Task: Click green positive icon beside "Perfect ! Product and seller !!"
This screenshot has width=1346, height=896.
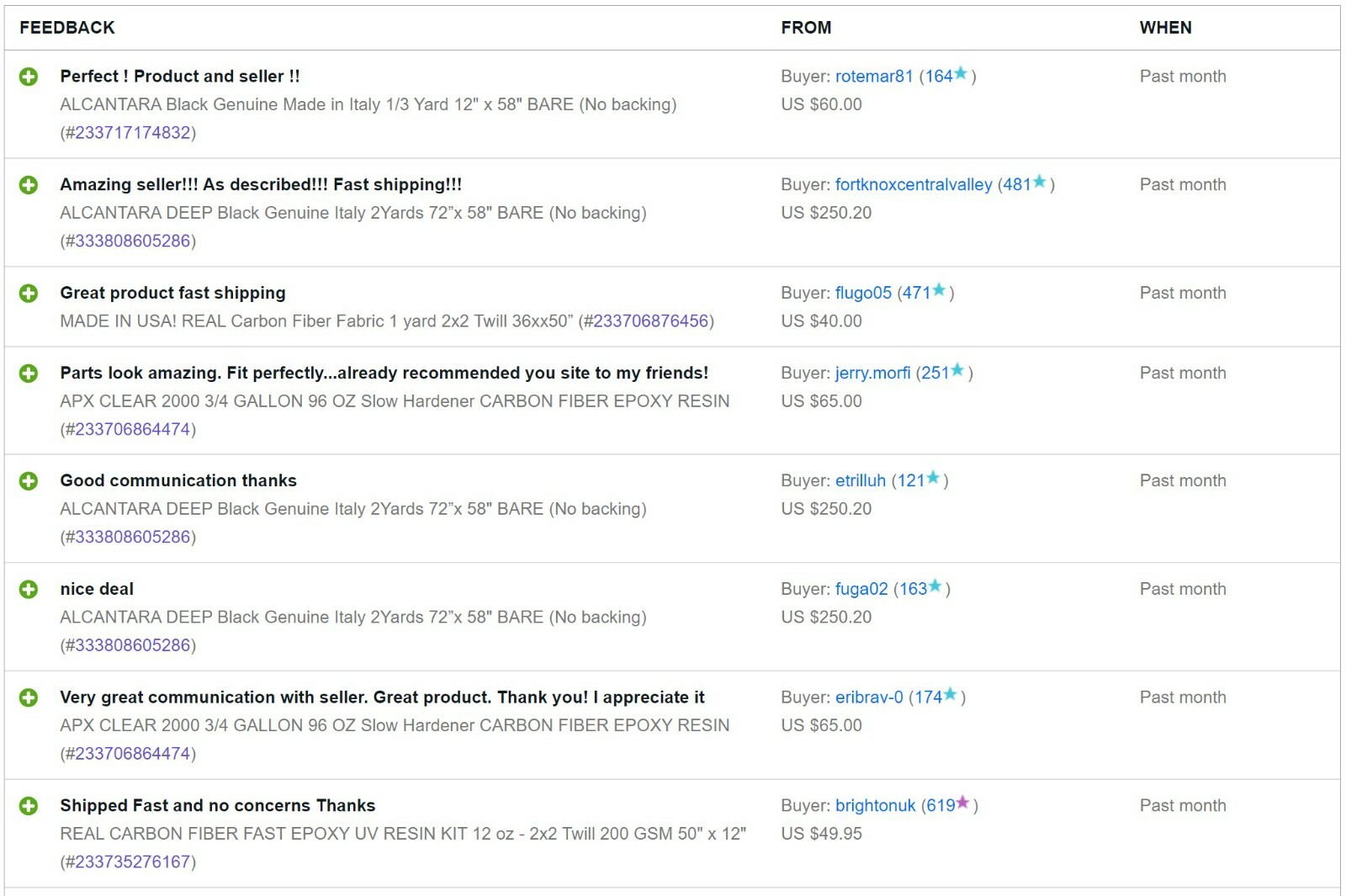Action: (29, 77)
